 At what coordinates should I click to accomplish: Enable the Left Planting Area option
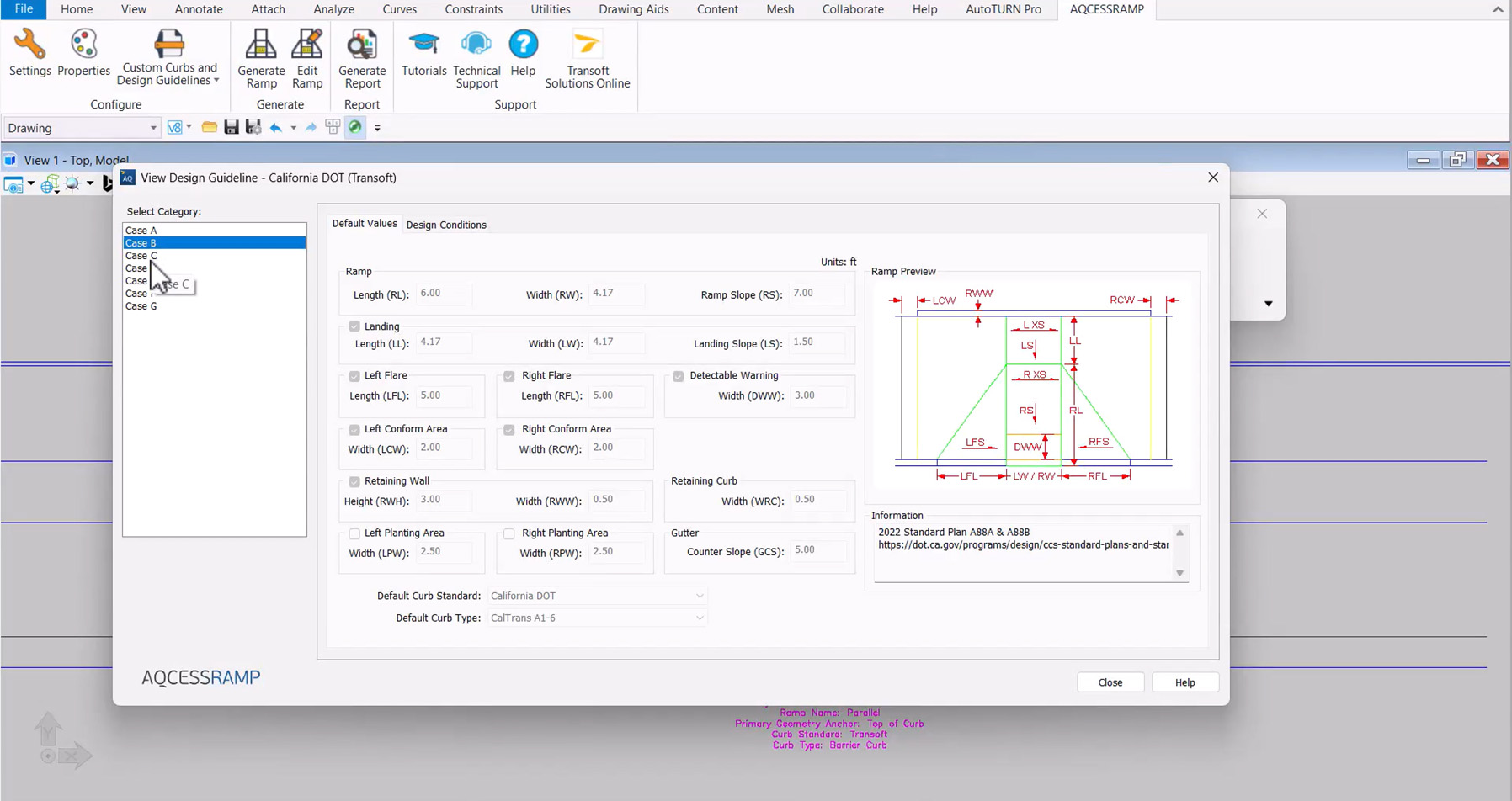354,533
